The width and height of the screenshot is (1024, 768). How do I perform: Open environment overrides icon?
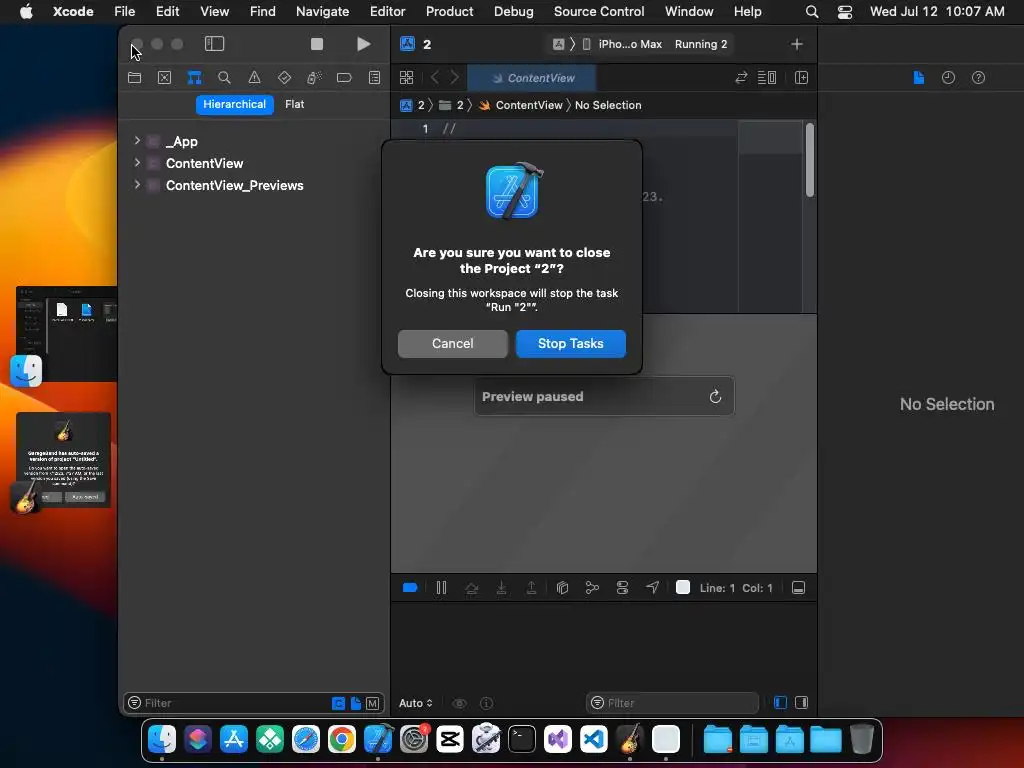(x=622, y=588)
